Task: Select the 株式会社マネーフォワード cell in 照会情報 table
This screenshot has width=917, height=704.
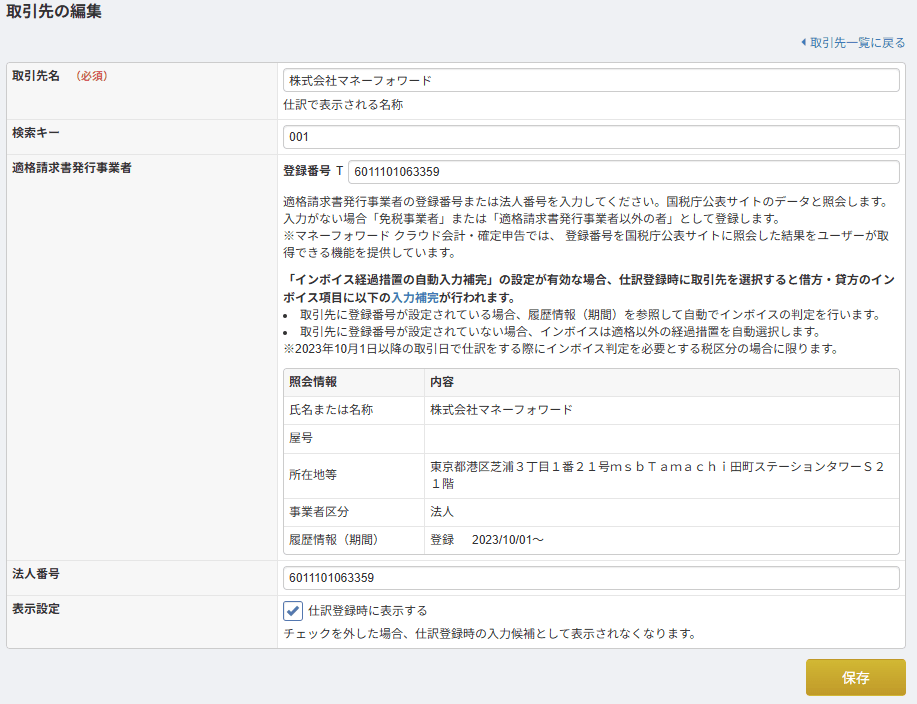Action: click(x=661, y=410)
